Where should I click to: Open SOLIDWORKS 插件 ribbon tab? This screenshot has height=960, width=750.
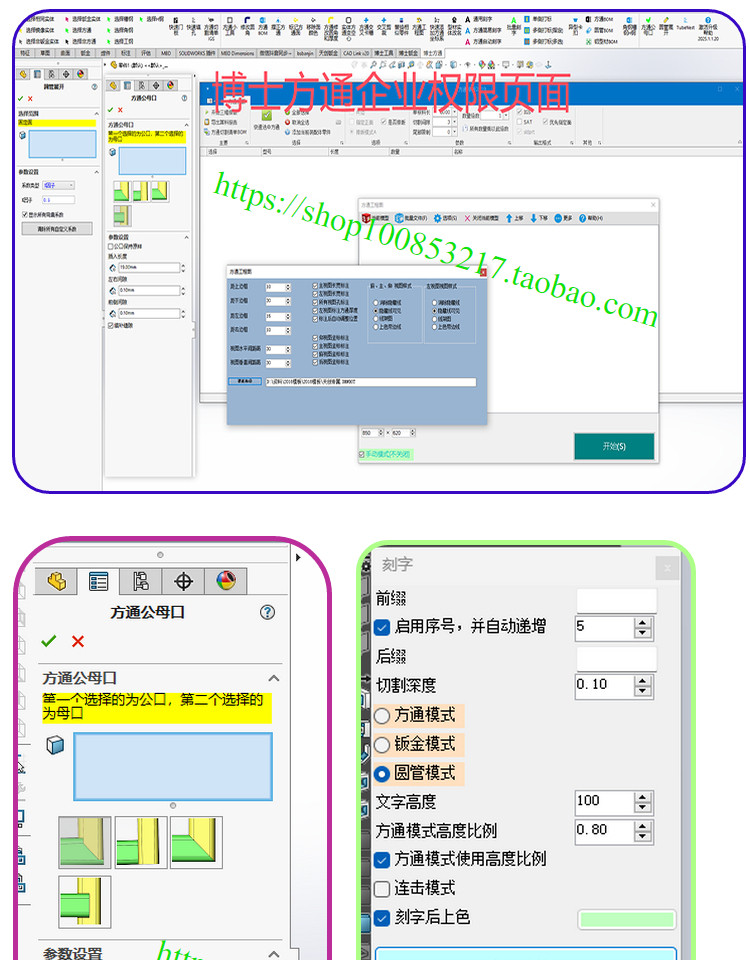point(197,53)
